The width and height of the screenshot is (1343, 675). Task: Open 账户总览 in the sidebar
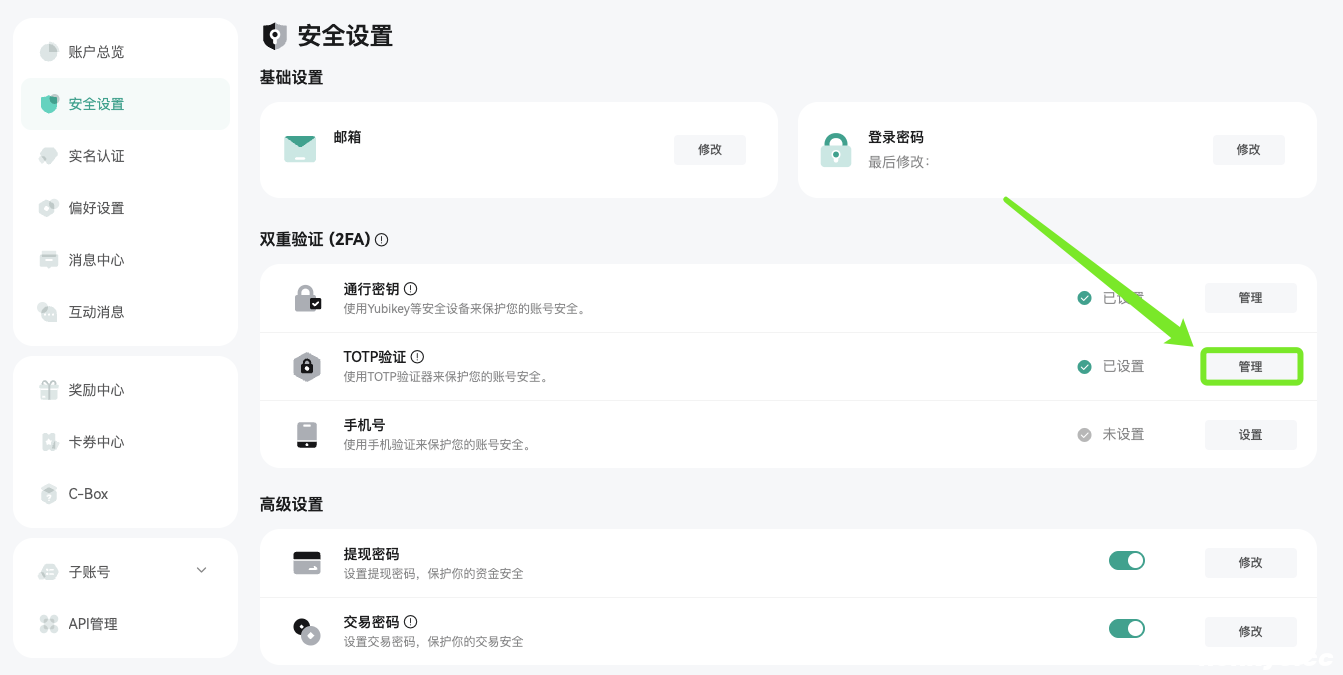[96, 52]
